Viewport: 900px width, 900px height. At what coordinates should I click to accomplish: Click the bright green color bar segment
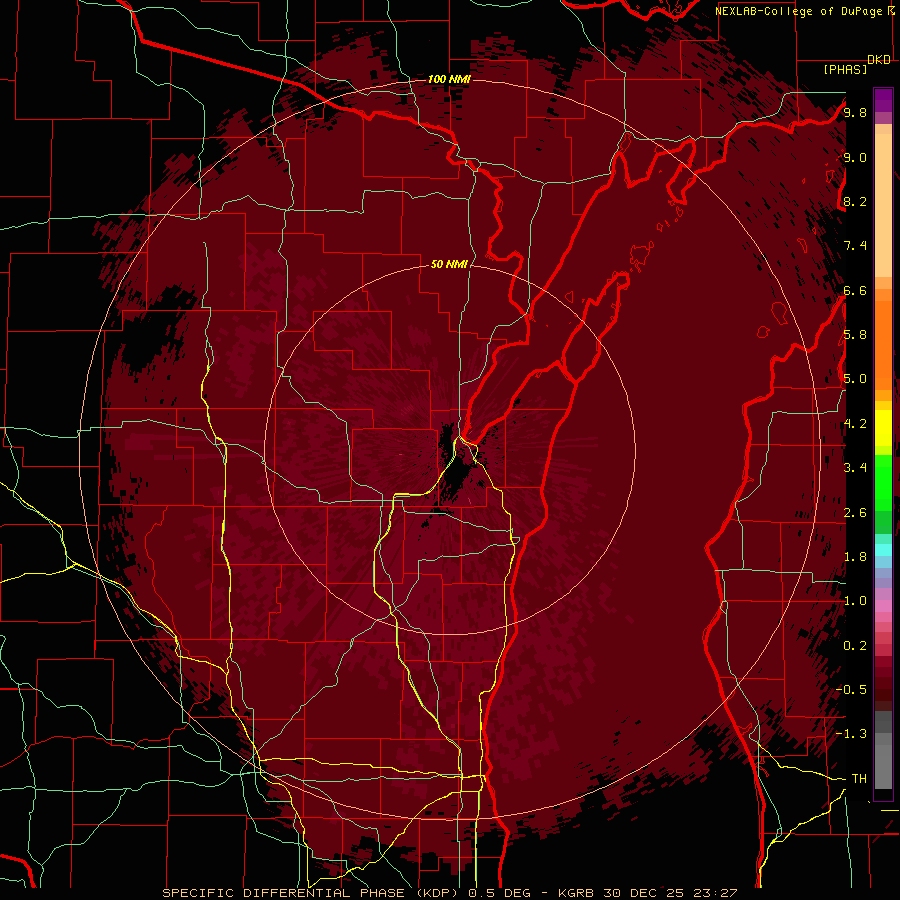[x=883, y=482]
